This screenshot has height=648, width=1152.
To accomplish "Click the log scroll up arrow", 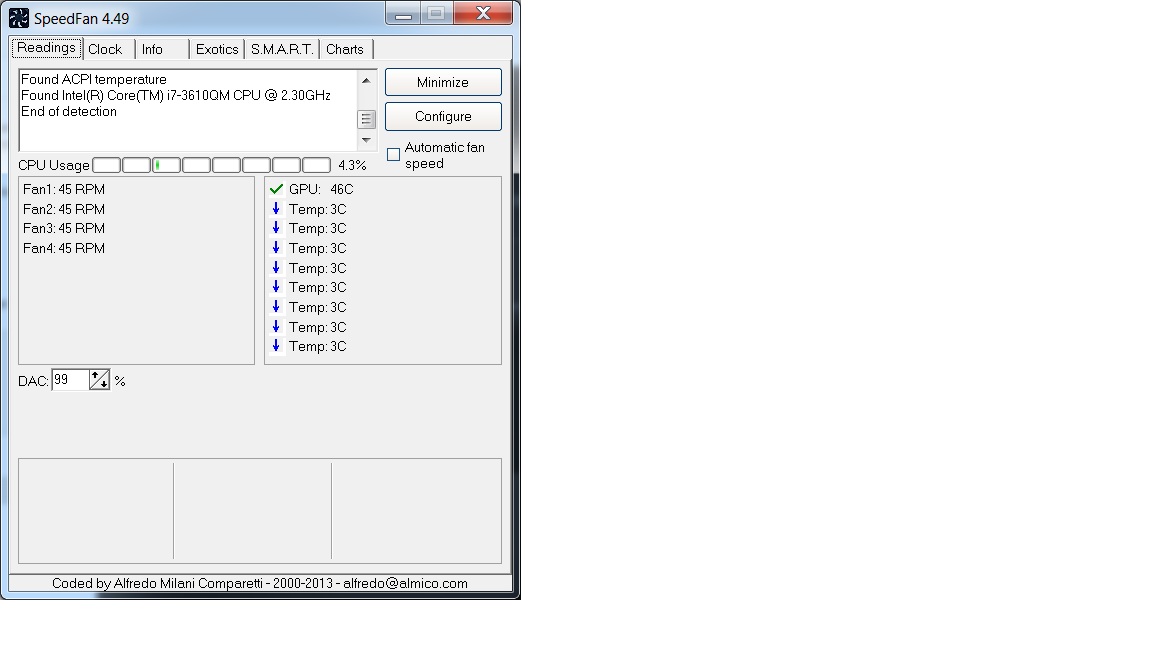I will (x=366, y=80).
